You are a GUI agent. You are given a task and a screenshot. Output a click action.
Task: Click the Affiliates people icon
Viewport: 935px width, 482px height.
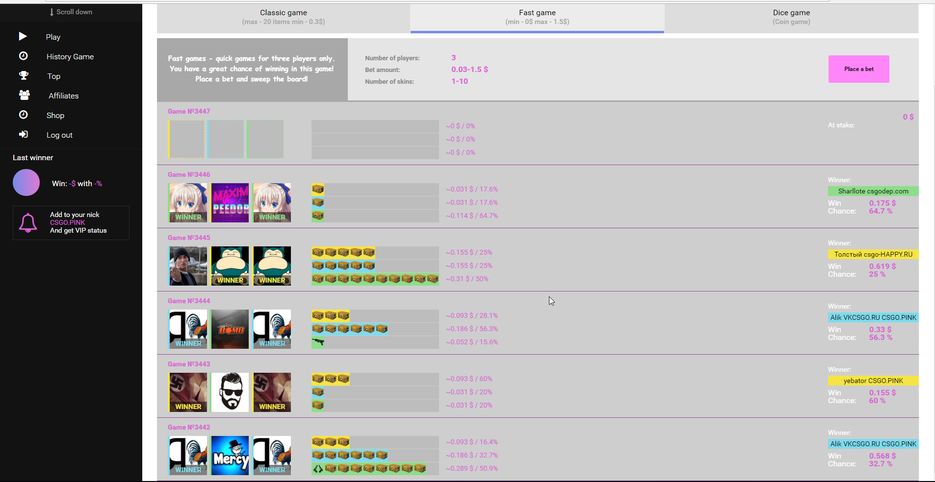24,95
